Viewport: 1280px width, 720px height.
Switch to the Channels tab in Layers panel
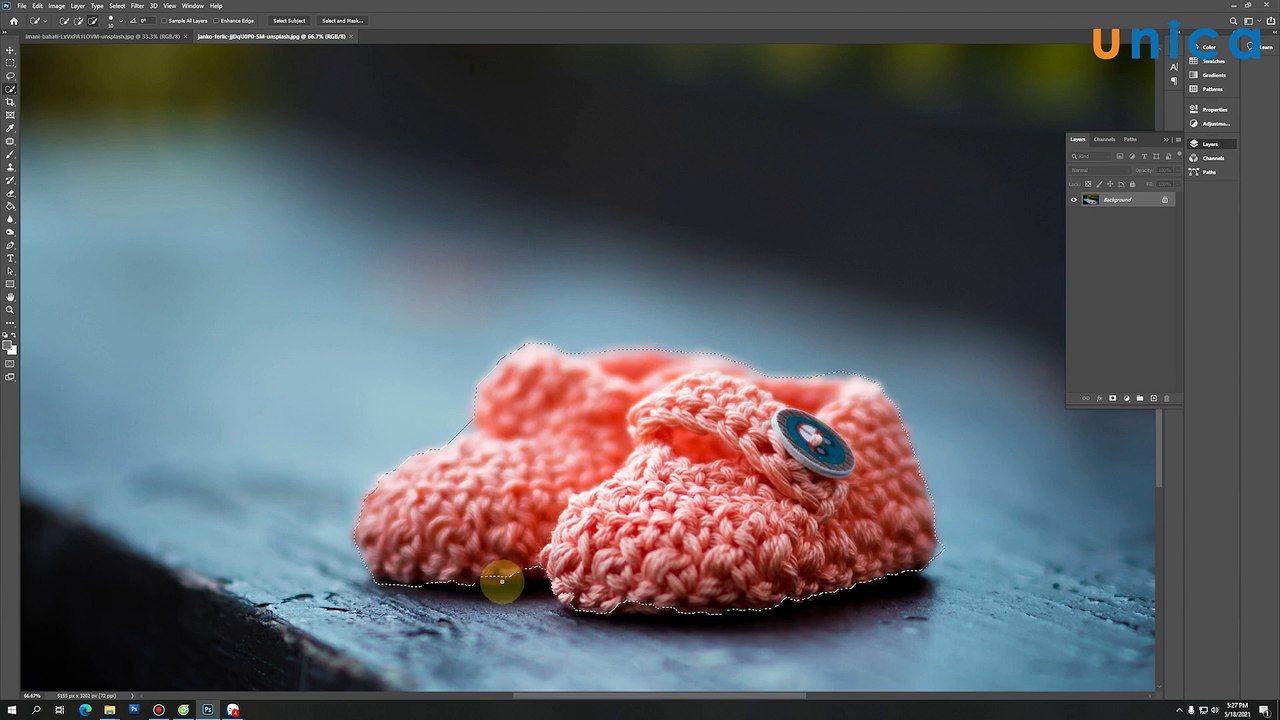click(x=1104, y=139)
